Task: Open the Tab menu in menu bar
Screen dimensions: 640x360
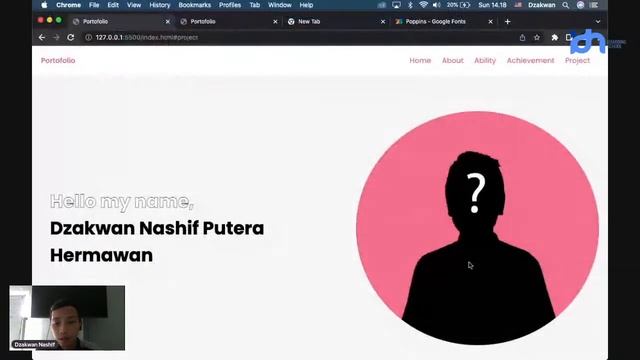Action: point(254,5)
